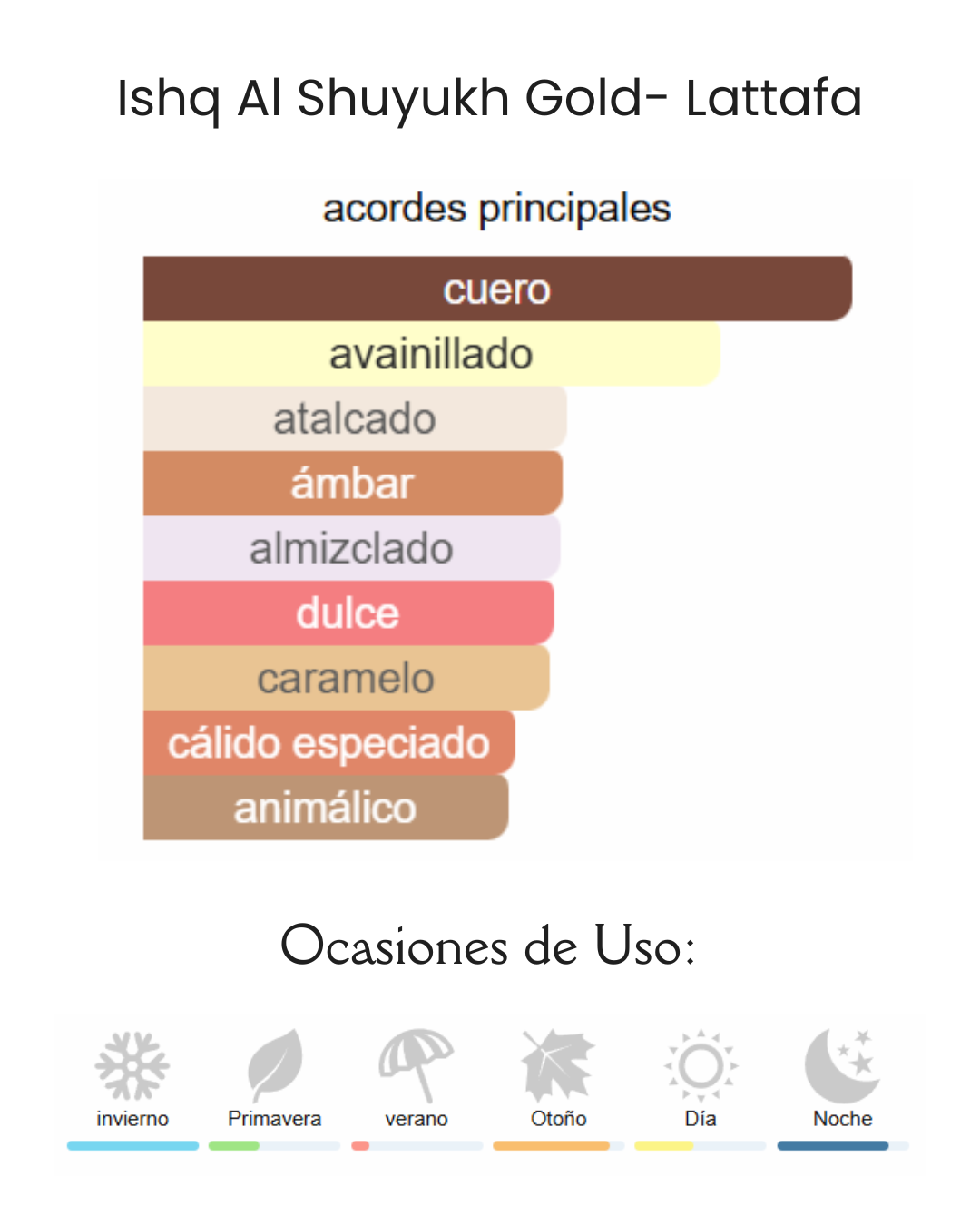Viewport: 980px width, 1225px height.
Task: Click the pink dulce accord bar
Action: (x=348, y=613)
